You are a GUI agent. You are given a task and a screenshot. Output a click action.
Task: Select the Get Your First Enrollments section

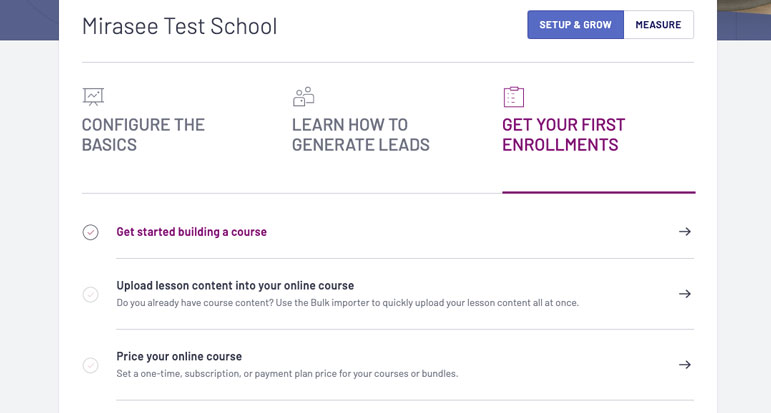click(x=563, y=135)
